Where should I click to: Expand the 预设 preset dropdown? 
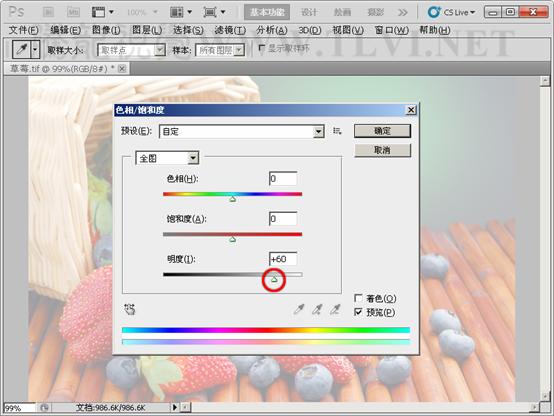pyautogui.click(x=242, y=131)
